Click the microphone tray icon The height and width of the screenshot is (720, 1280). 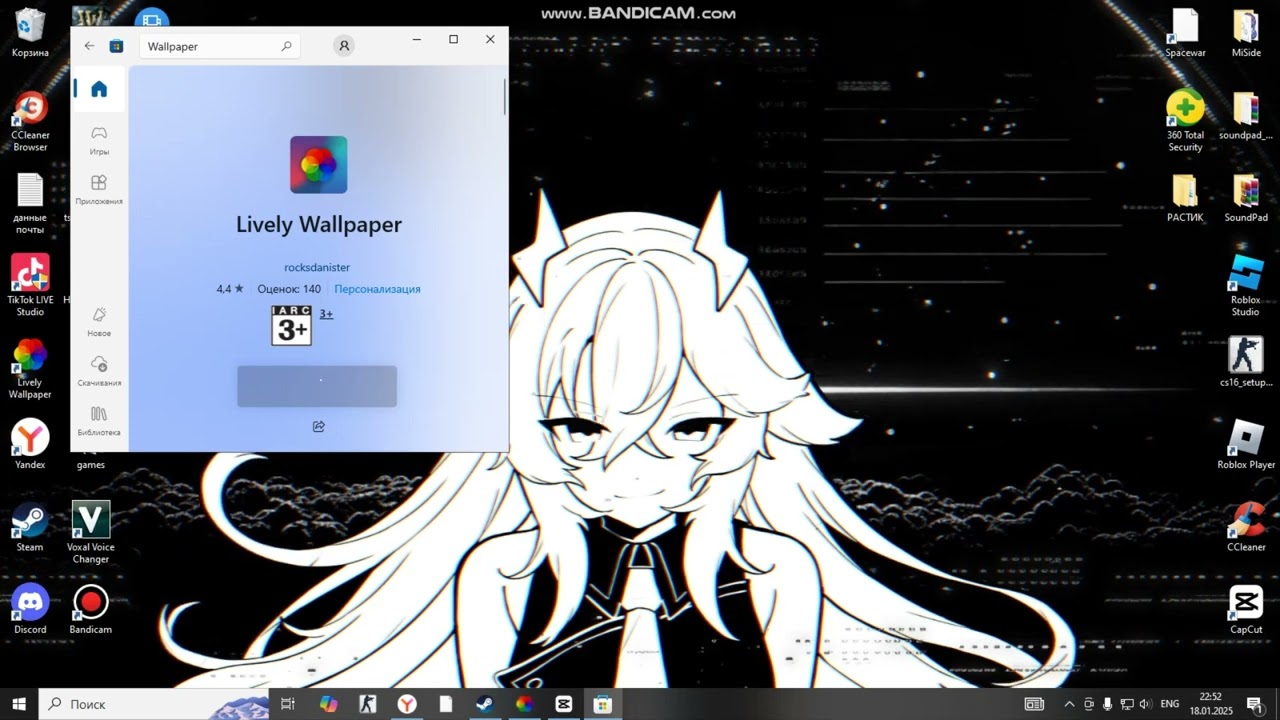(1107, 704)
